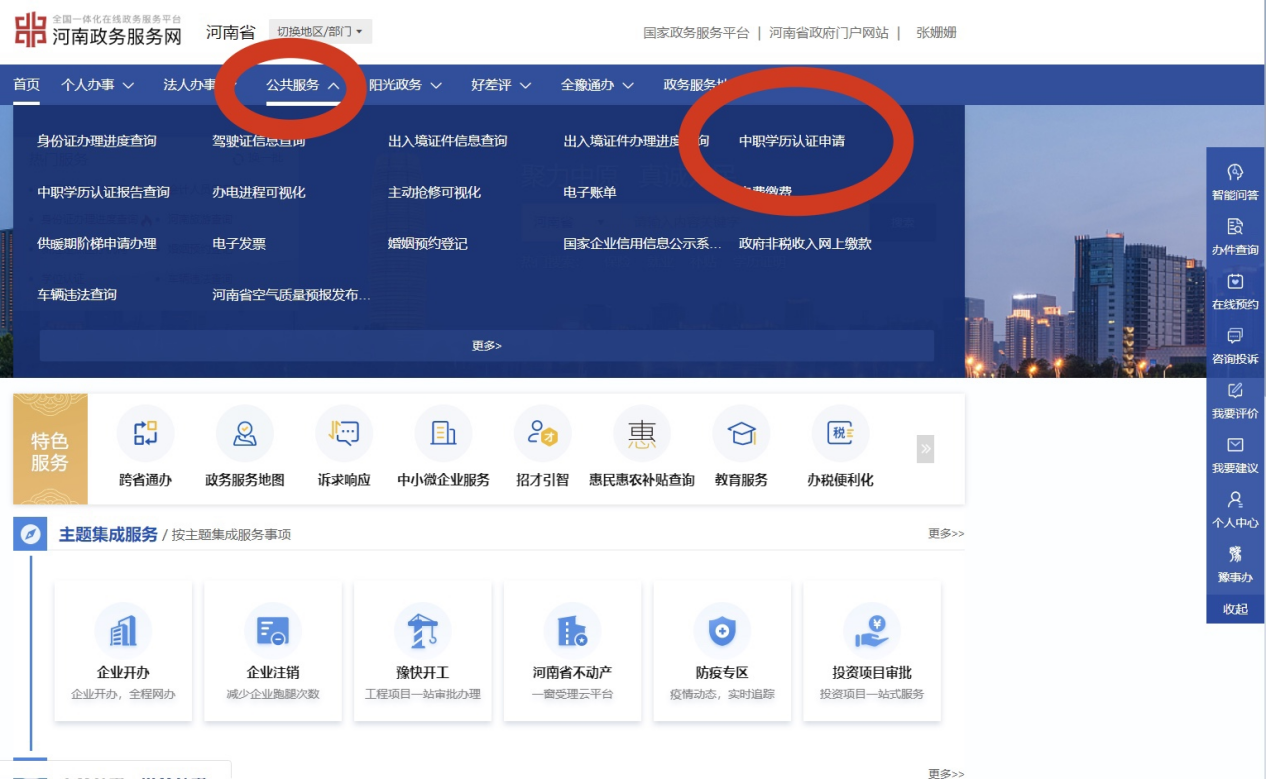Open the 政务服务地图 icon
Image resolution: width=1266 pixels, height=779 pixels.
click(x=244, y=434)
